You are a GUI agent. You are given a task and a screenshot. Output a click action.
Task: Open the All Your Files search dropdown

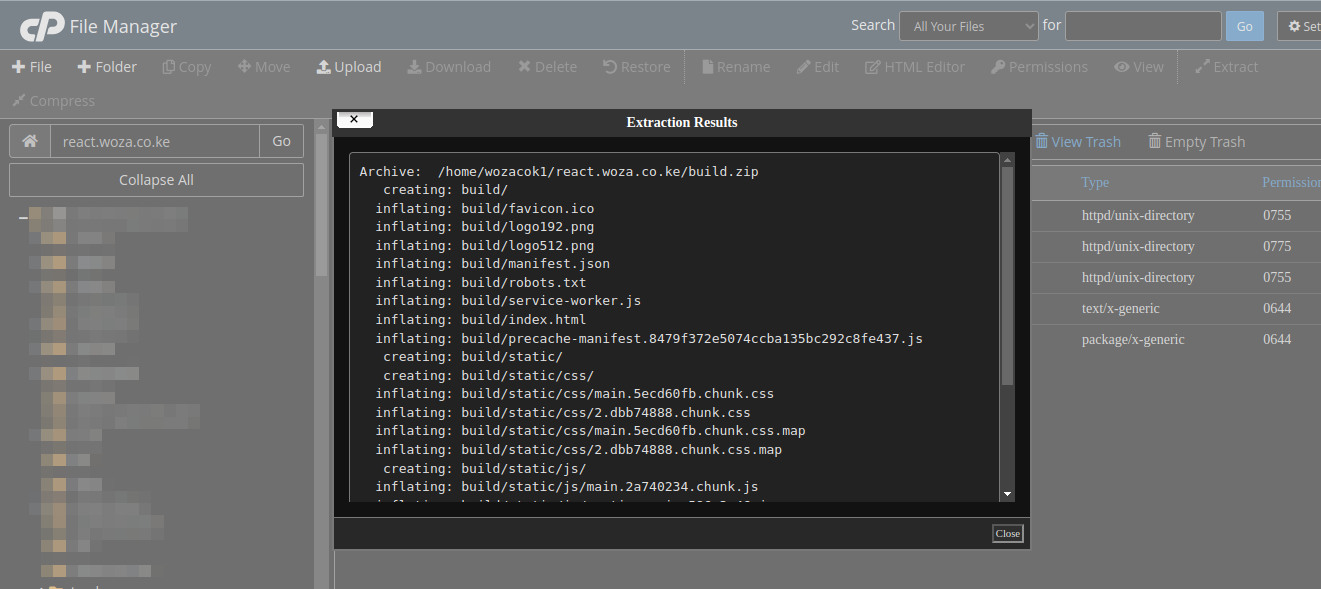click(x=969, y=27)
